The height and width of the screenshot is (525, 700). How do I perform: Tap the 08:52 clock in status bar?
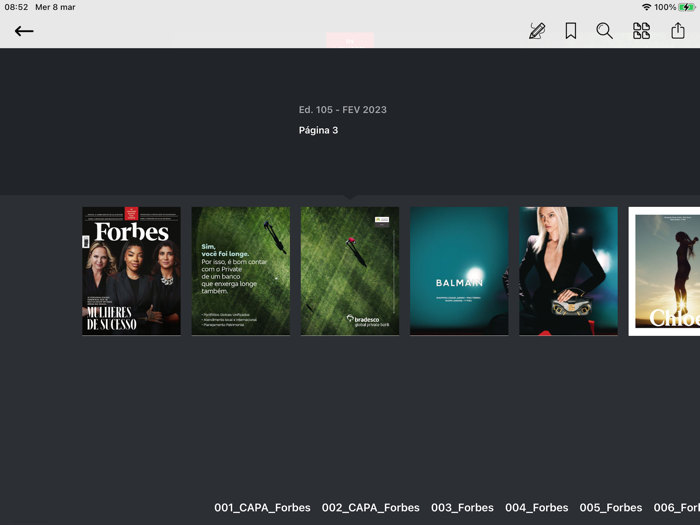(x=17, y=7)
